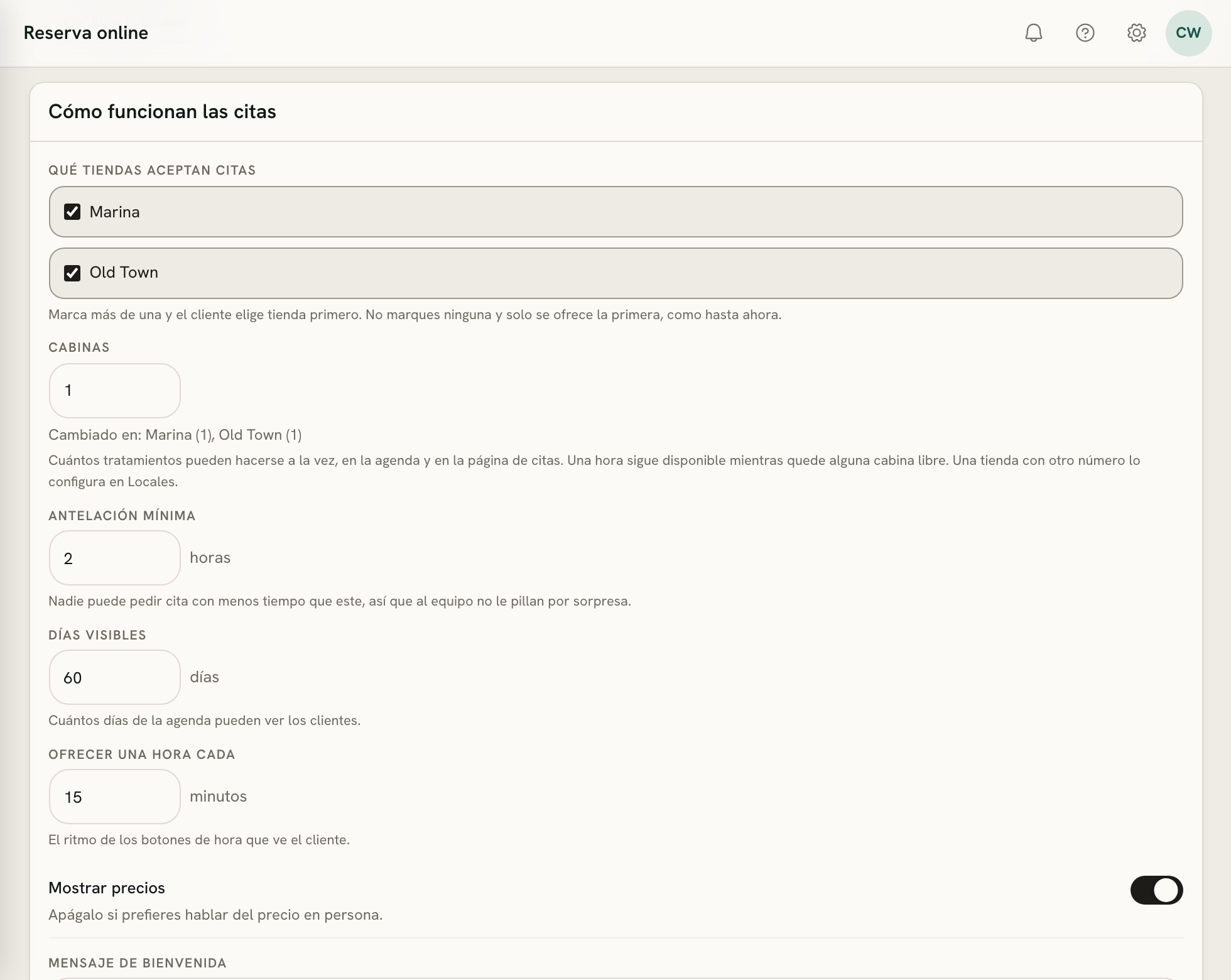Click the Cómo funcionan las citas heading
1231x980 pixels.
162,112
